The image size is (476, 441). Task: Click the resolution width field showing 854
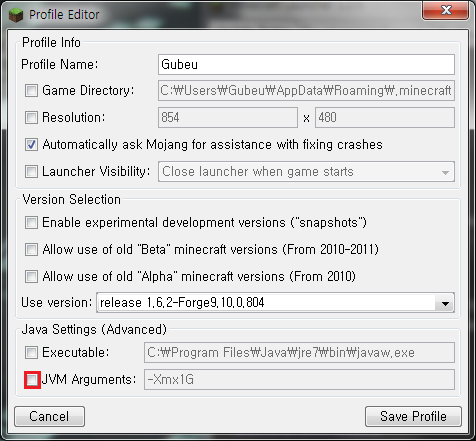(228, 117)
